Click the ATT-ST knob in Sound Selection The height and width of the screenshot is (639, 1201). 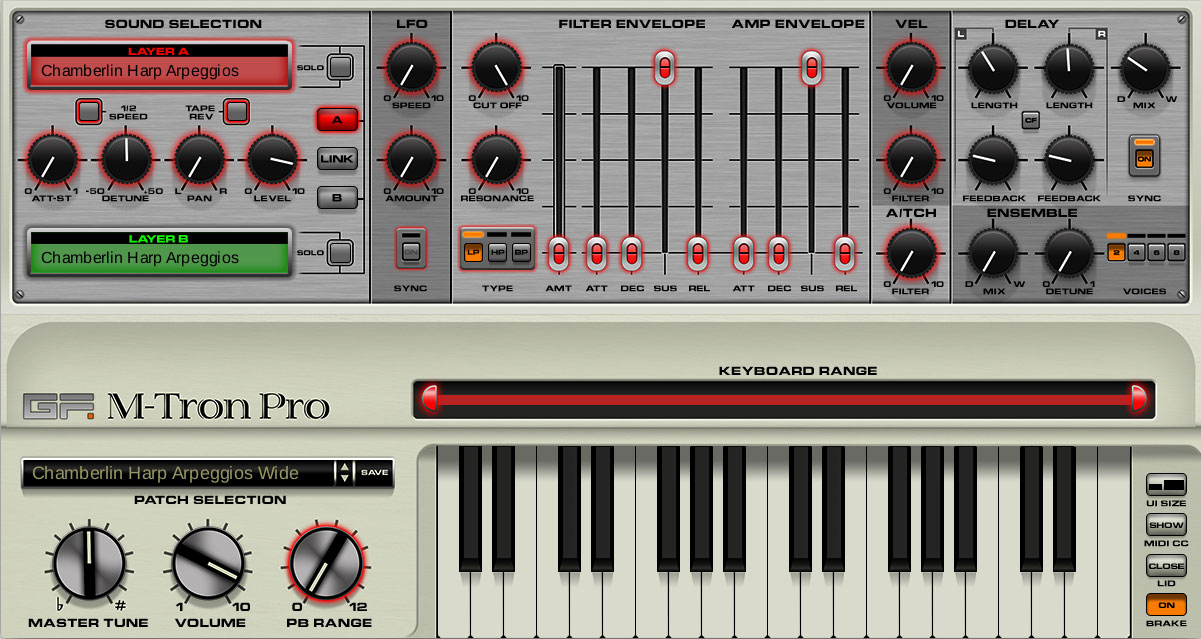[x=52, y=160]
